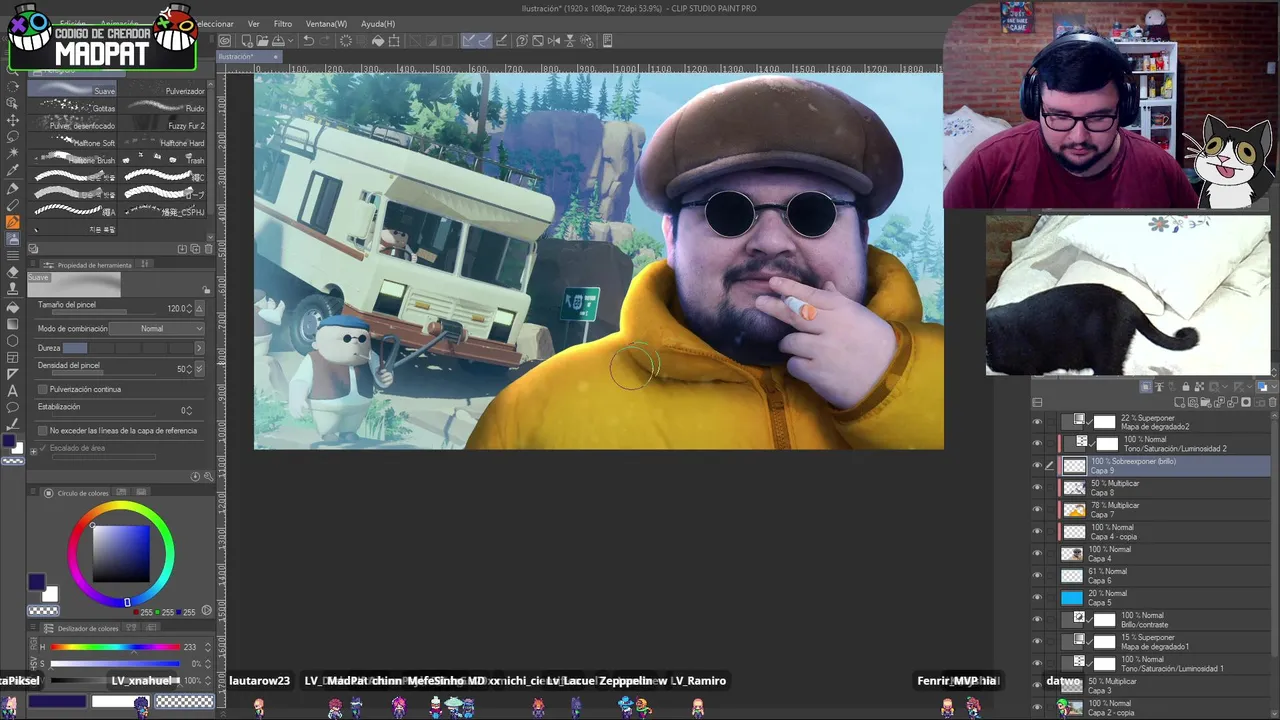Hide the Capa 5 layer
The width and height of the screenshot is (1280, 720).
pyautogui.click(x=1037, y=598)
